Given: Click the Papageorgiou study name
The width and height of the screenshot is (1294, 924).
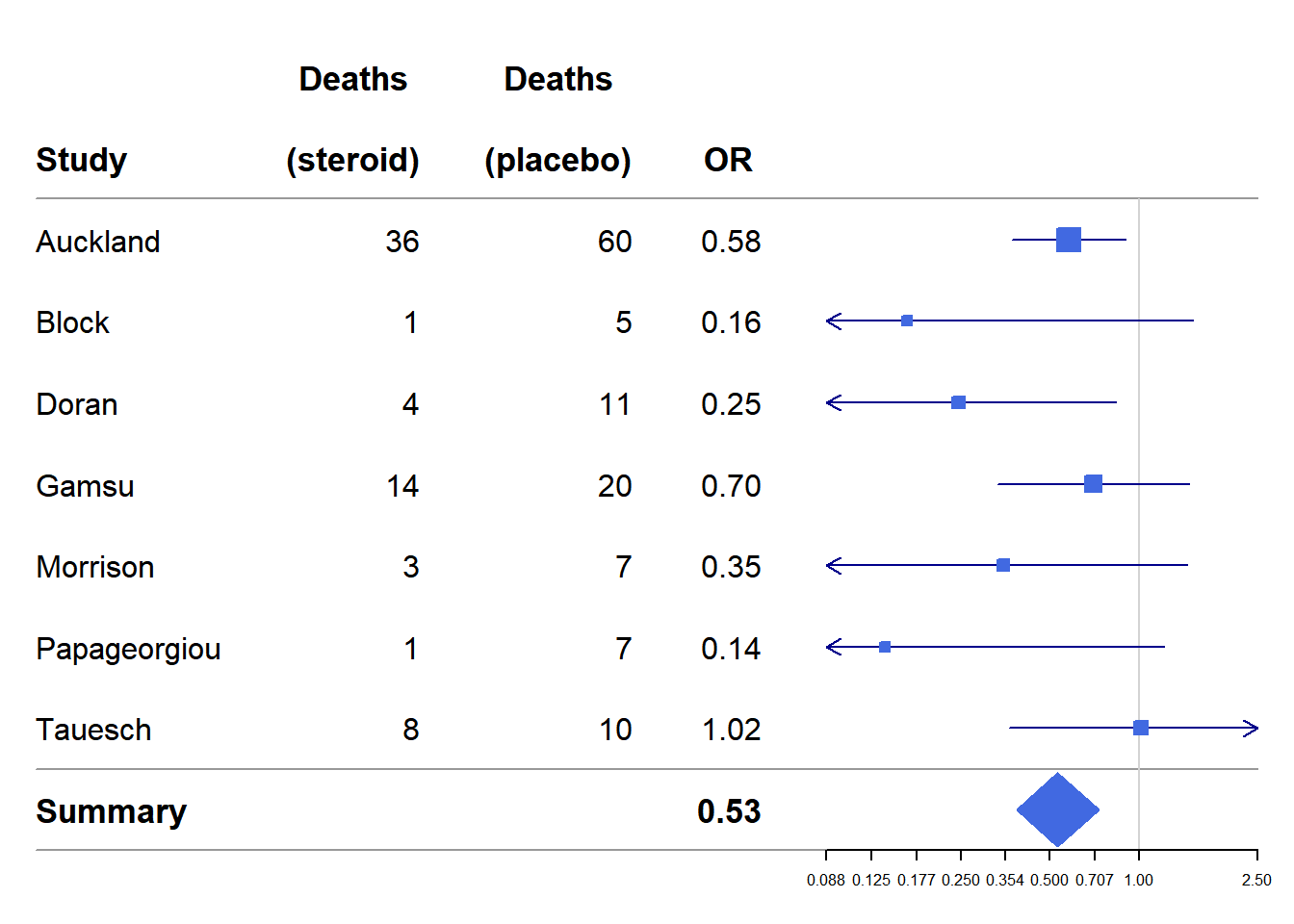Looking at the screenshot, I should click(x=128, y=649).
